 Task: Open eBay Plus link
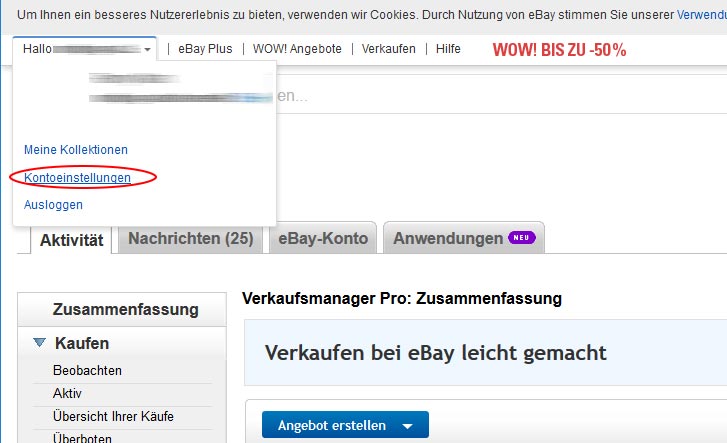(205, 49)
